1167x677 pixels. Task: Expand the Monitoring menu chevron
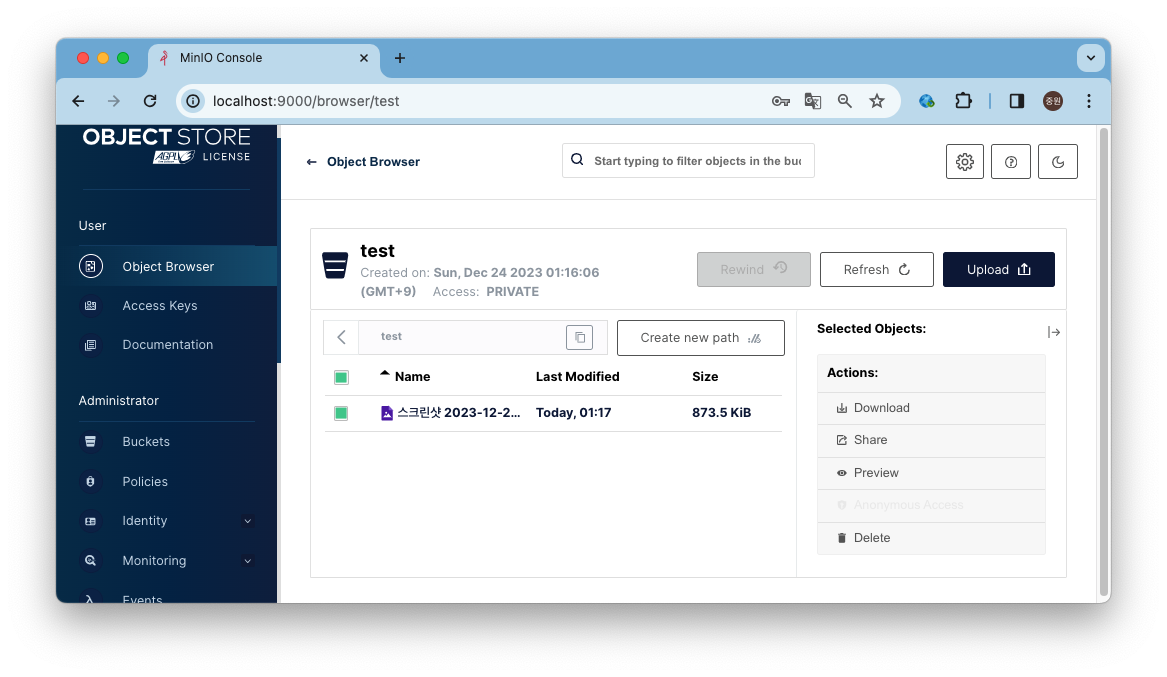[248, 561]
